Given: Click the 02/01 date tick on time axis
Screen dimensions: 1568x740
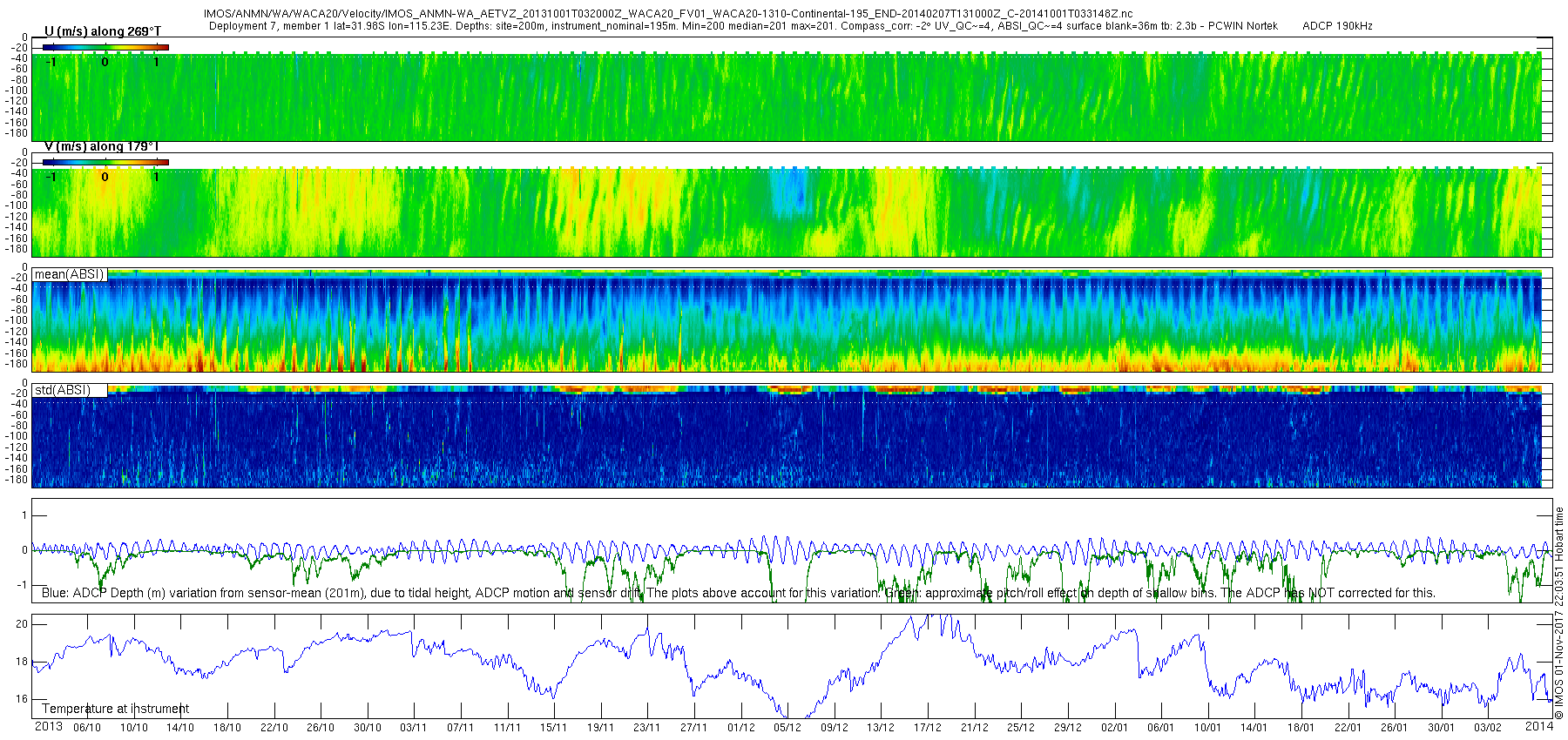Looking at the screenshot, I should pos(1114,728).
